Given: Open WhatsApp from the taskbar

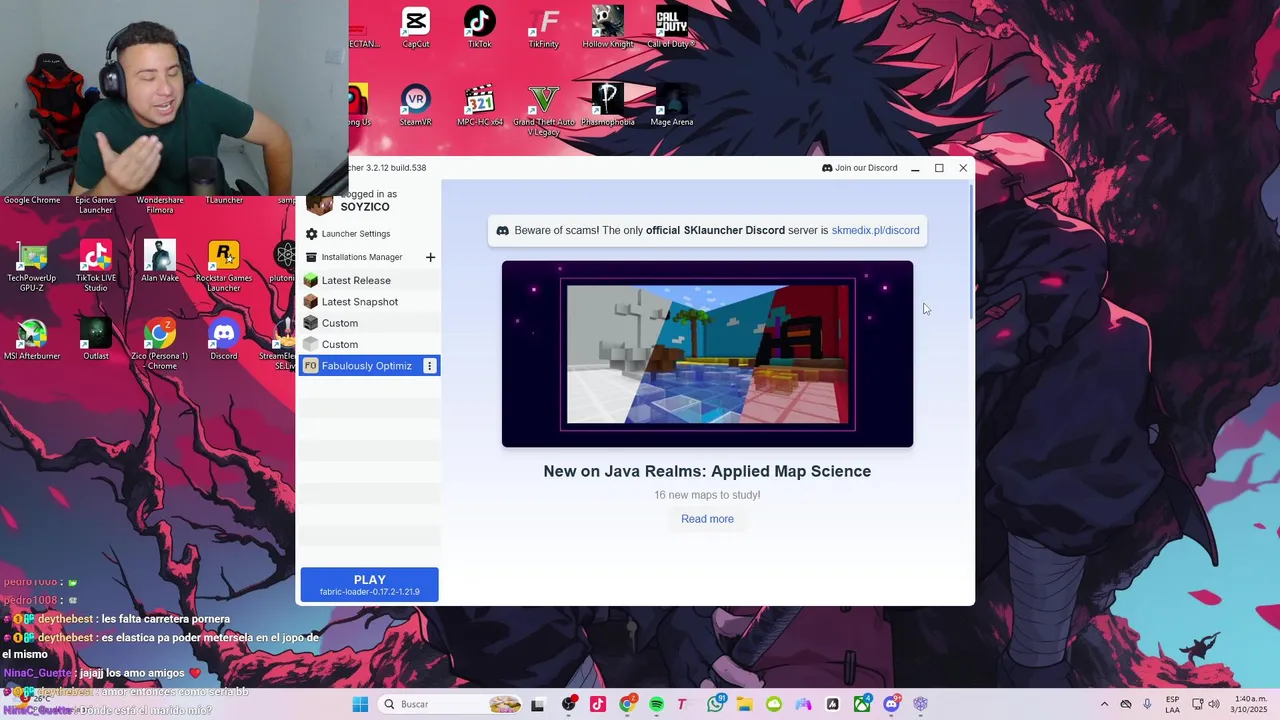Looking at the screenshot, I should pos(715,704).
